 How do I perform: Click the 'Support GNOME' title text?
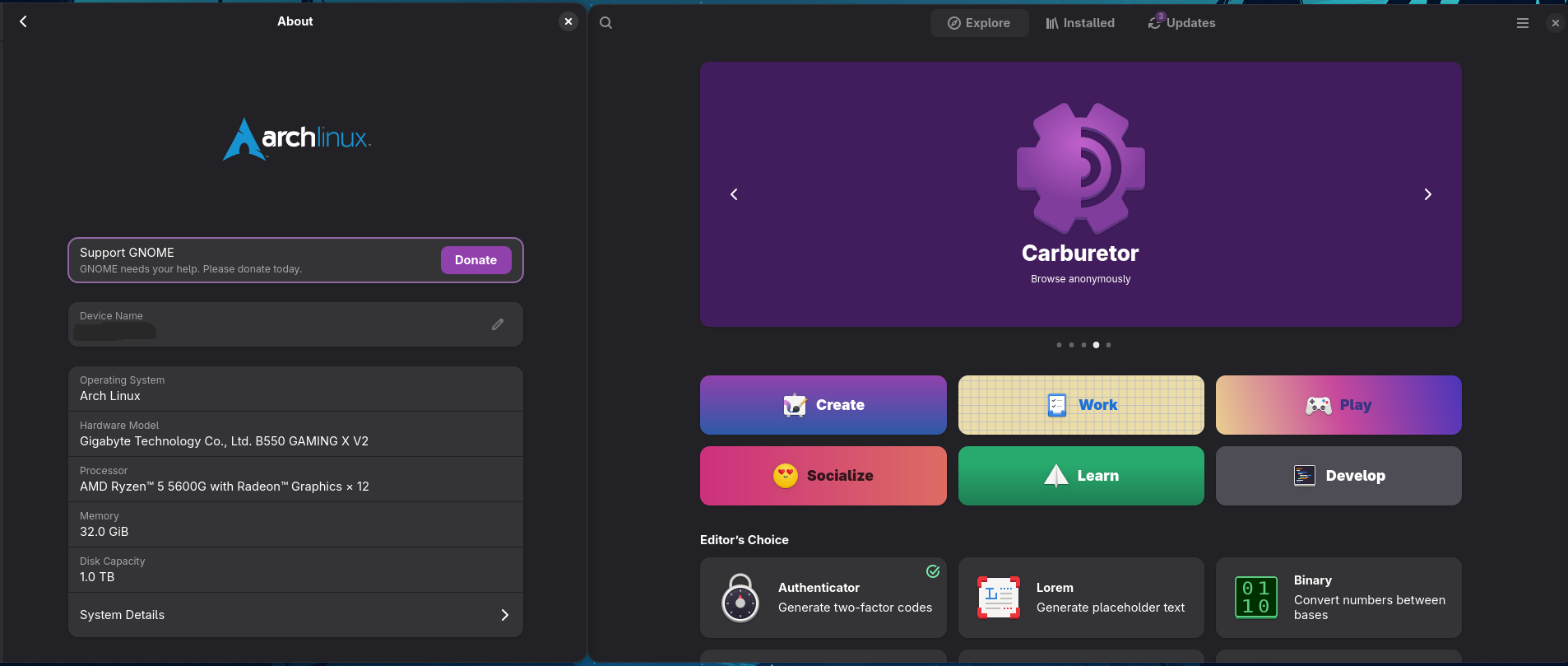[127, 253]
